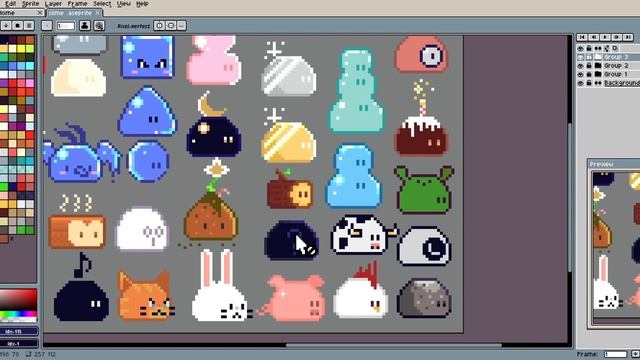
Task: Click the last icon in timeline header
Action: (615, 49)
